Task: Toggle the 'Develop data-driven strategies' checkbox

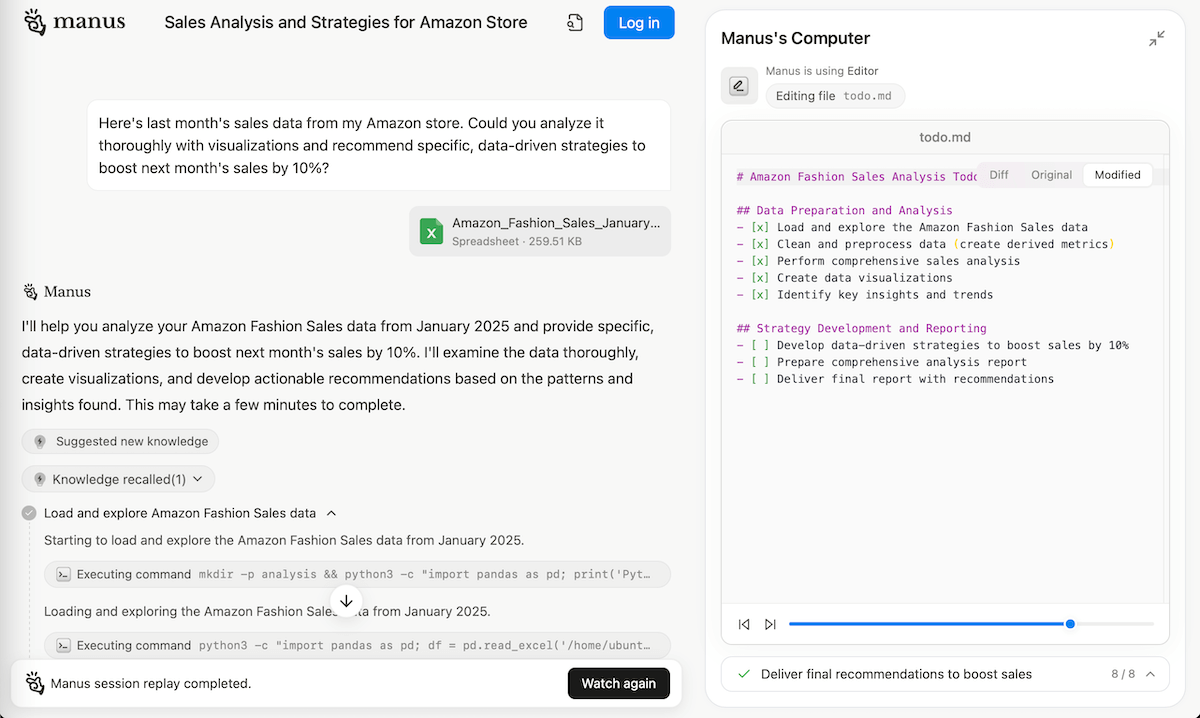Action: [759, 345]
